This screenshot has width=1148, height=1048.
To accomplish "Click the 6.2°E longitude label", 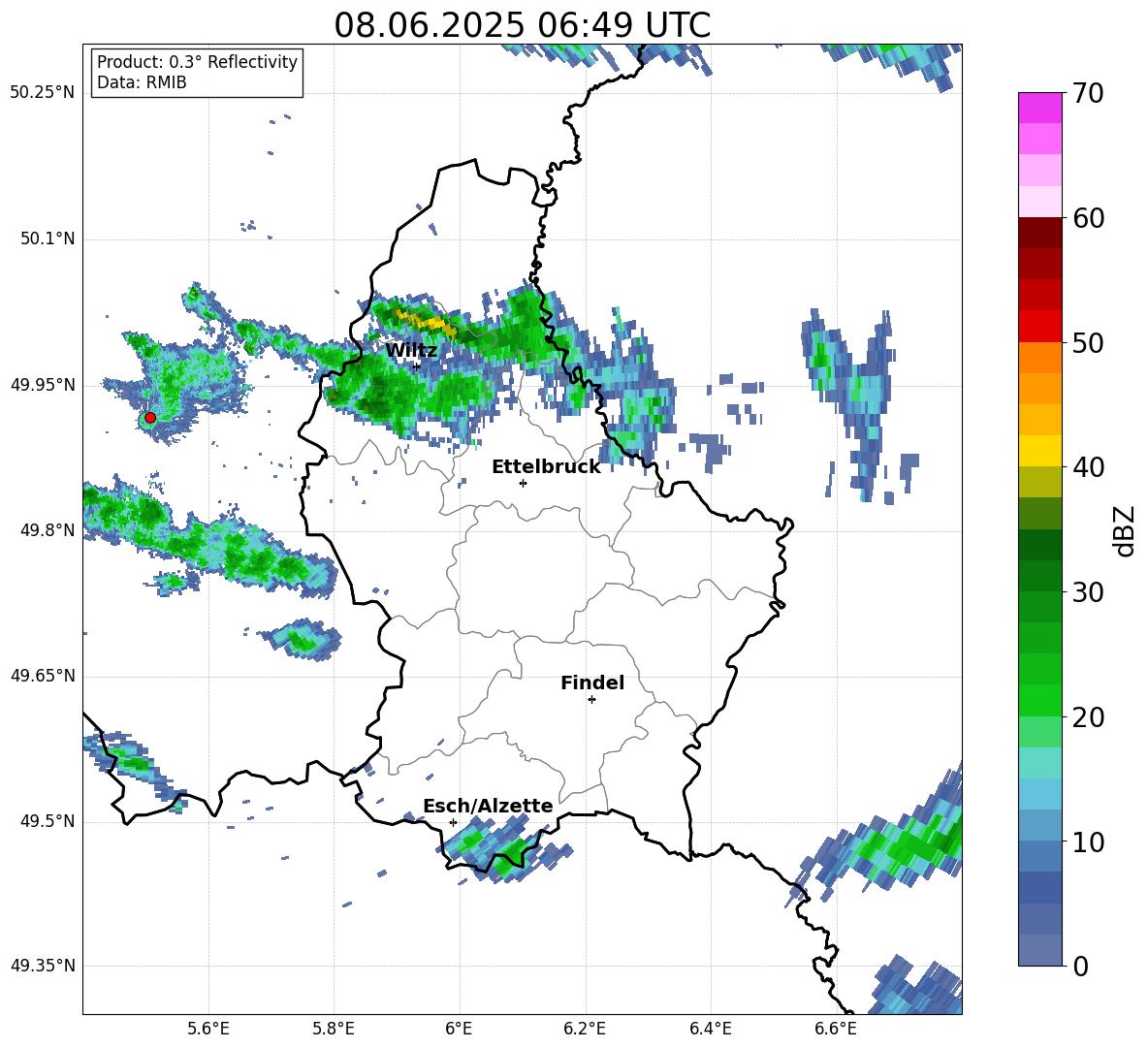I will click(585, 1029).
